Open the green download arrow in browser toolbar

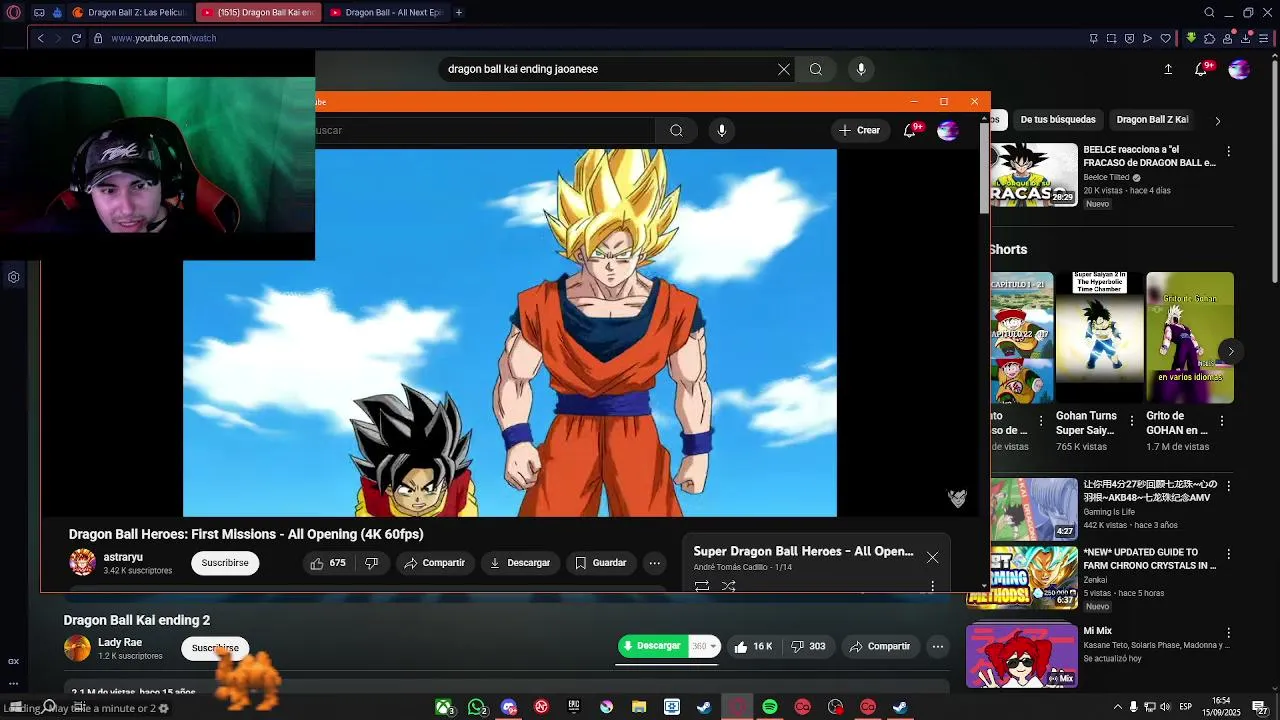(1191, 38)
